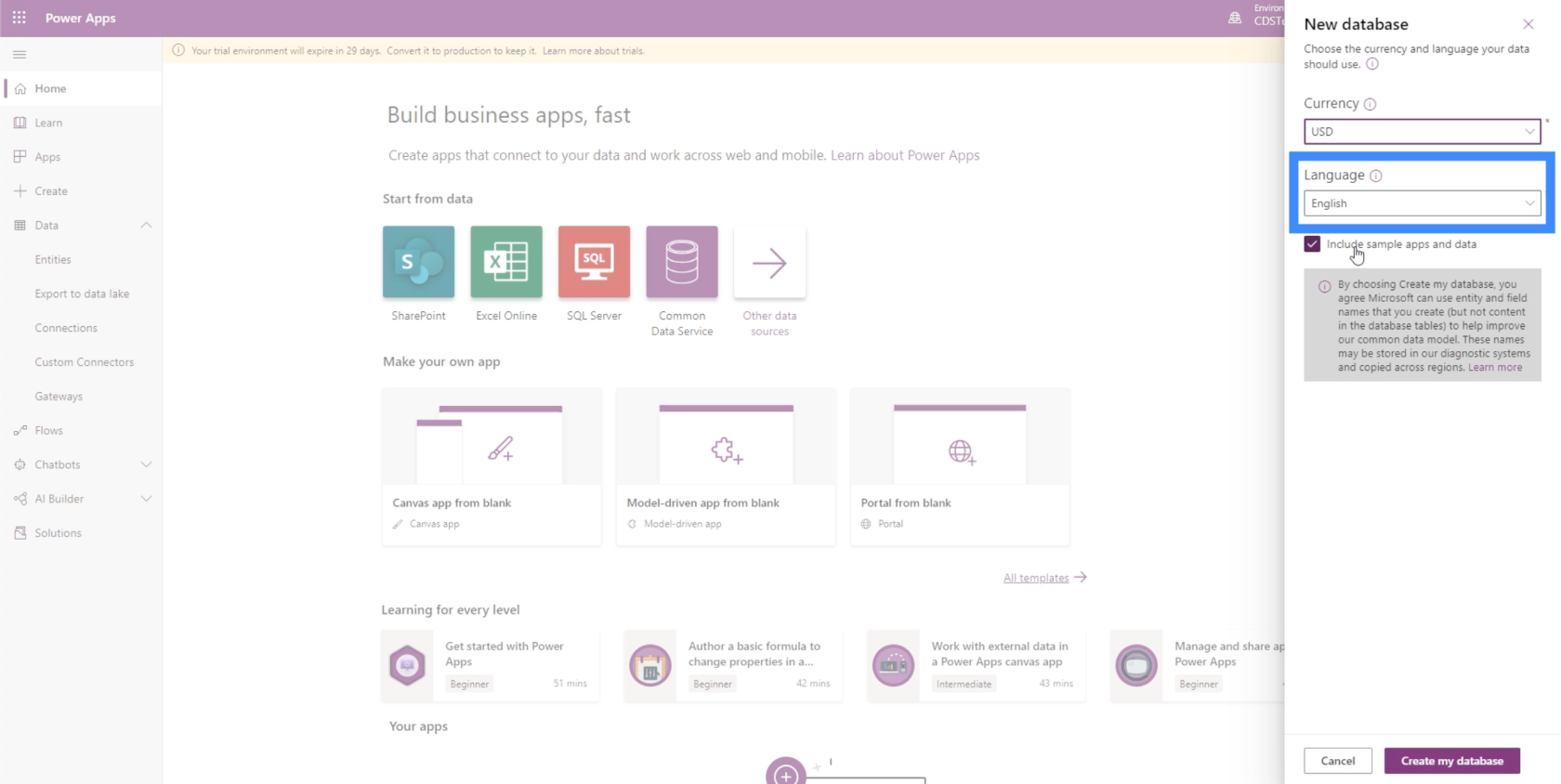Screen dimensions: 1561x784
Task: Open Work with external data module
Action: (977, 665)
